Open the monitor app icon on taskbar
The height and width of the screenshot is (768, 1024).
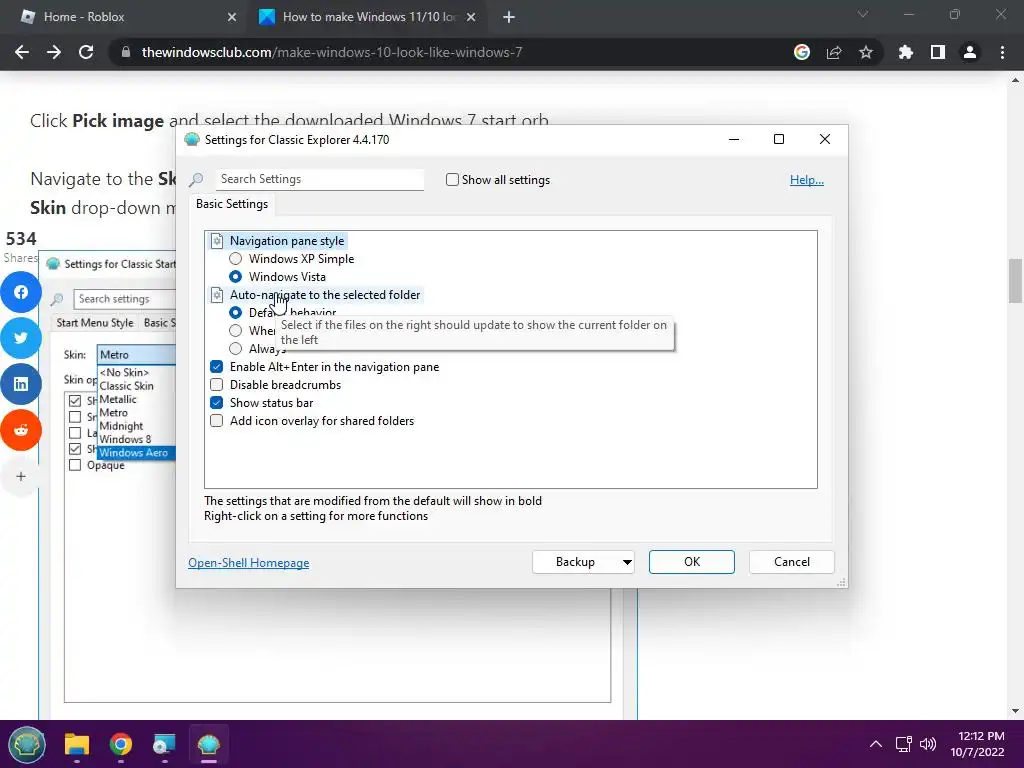point(164,744)
